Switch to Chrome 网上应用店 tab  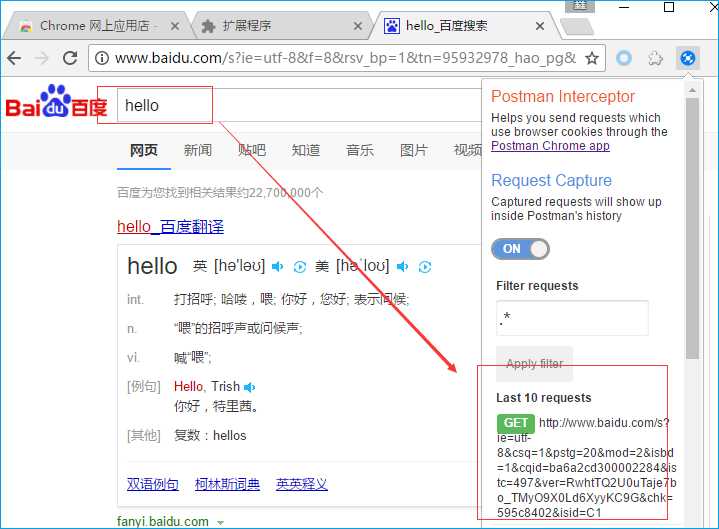click(x=95, y=26)
